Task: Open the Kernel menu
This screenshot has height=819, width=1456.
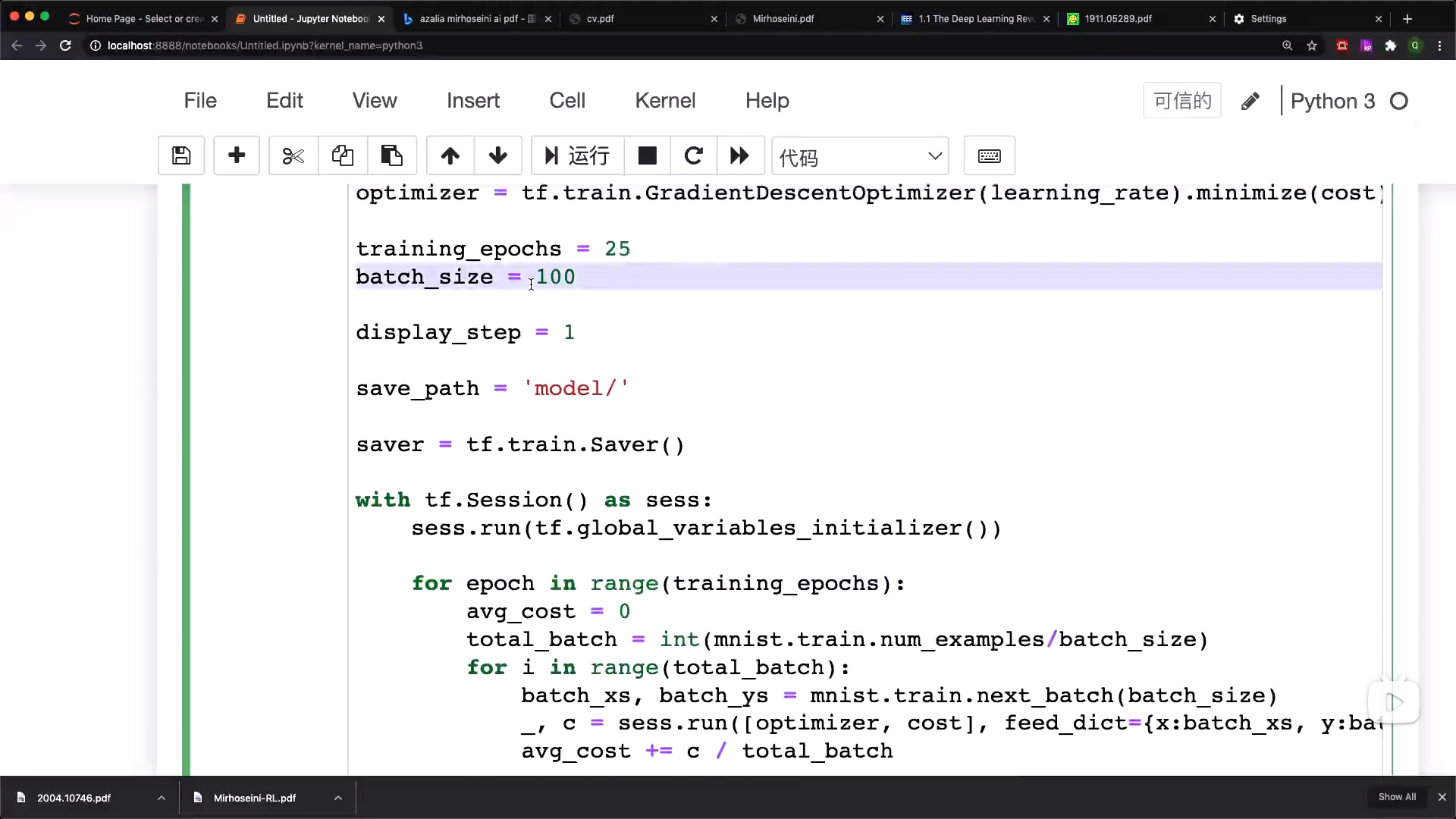Action: tap(665, 101)
